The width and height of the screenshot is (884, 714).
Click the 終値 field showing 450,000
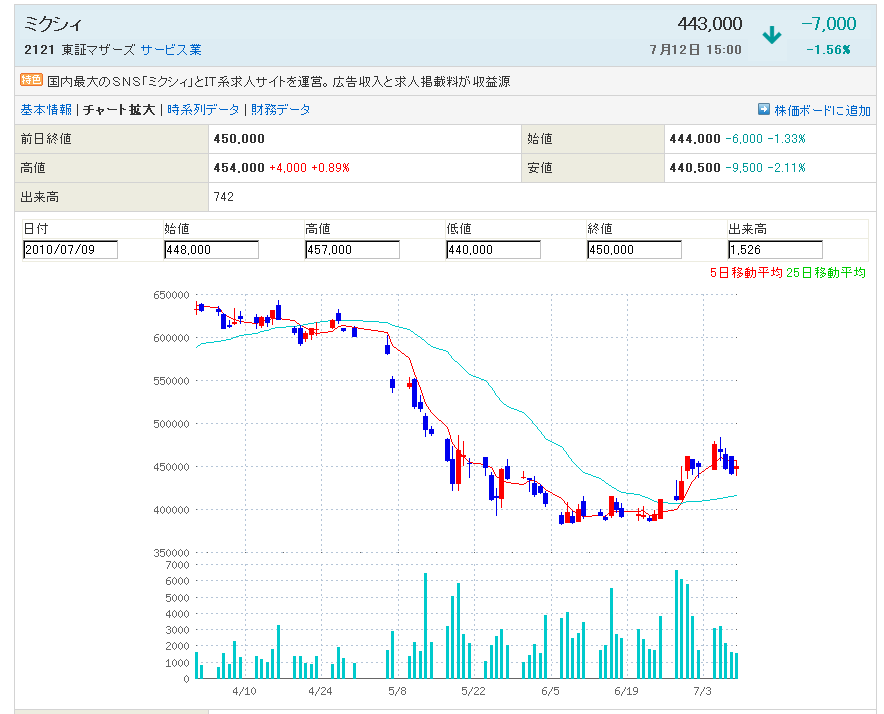[634, 250]
